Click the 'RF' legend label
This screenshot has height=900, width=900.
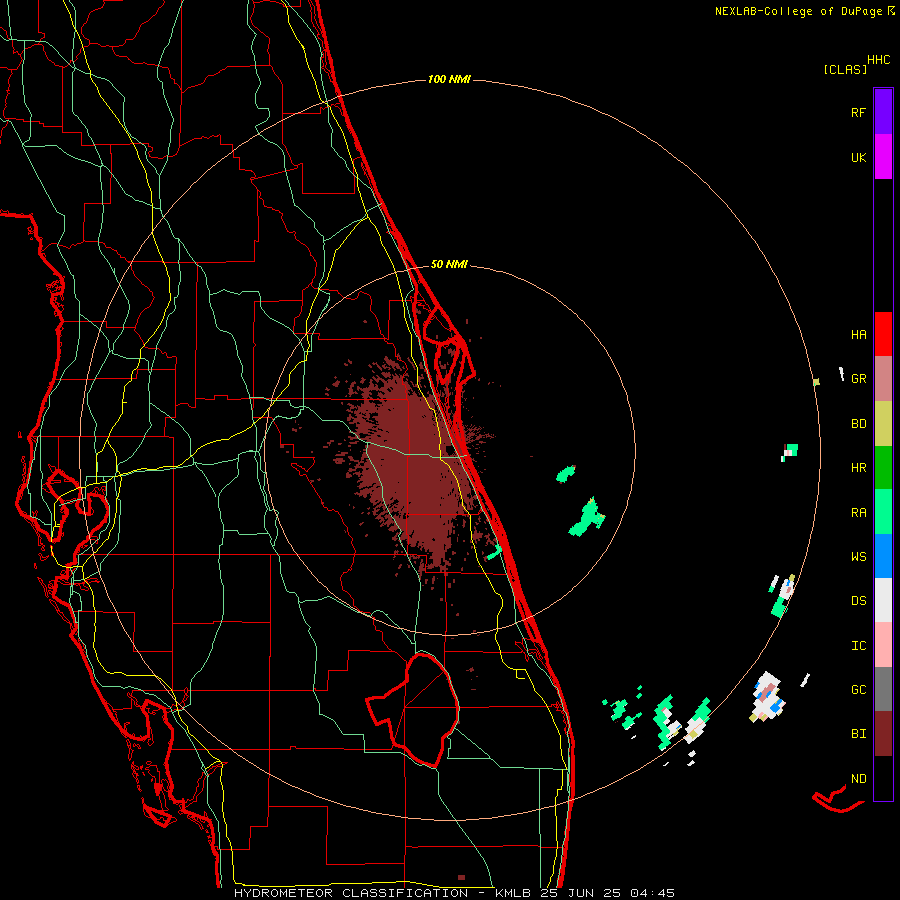(x=858, y=112)
